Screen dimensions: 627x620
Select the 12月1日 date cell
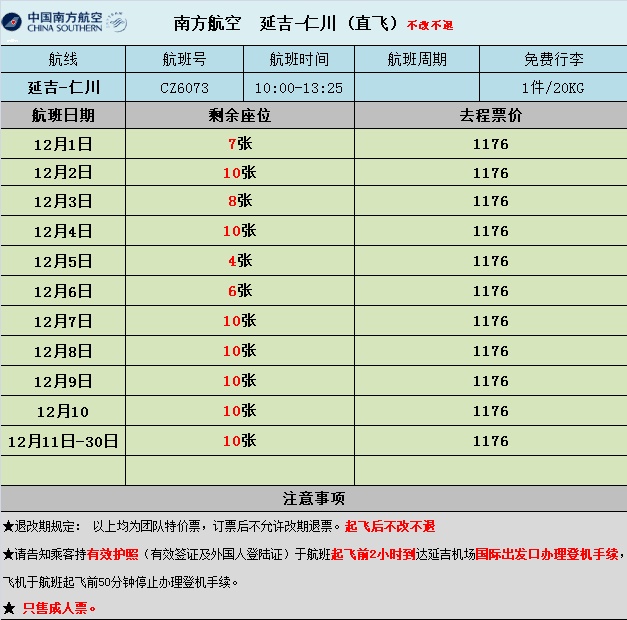[x=63, y=144]
